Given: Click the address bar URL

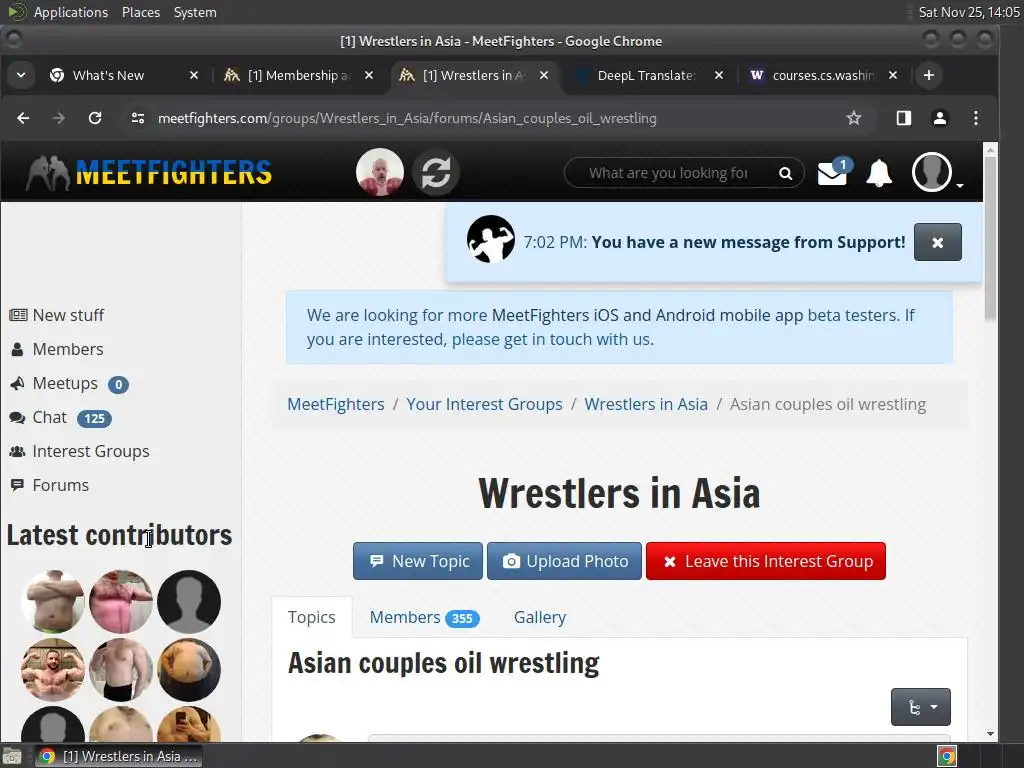Looking at the screenshot, I should pos(407,118).
